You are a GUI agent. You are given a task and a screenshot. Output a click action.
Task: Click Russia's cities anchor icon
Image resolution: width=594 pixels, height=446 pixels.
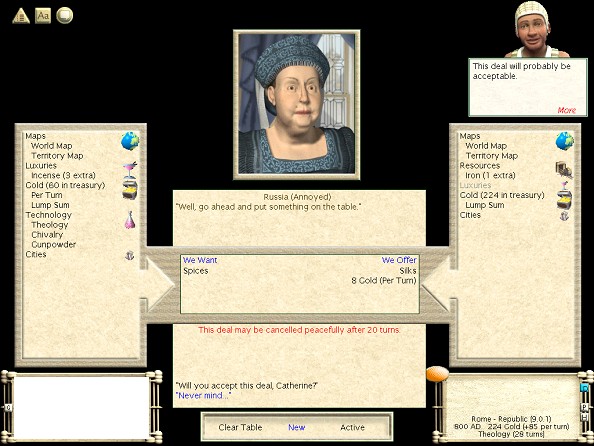[130, 256]
